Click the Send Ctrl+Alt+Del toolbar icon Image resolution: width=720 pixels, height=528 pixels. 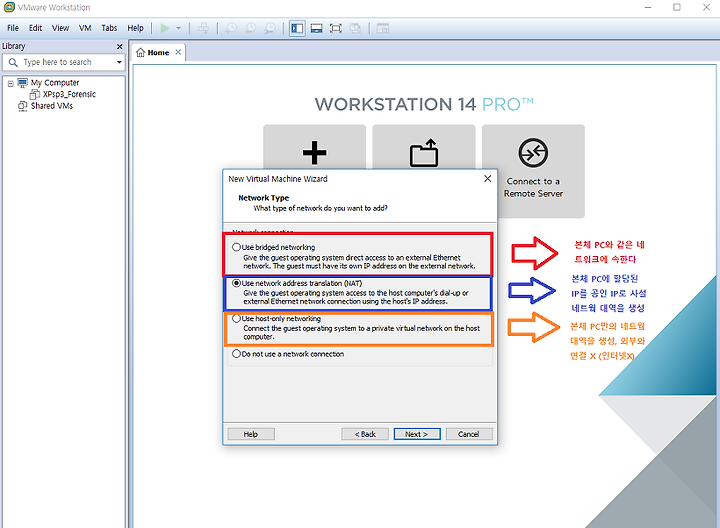coord(203,28)
